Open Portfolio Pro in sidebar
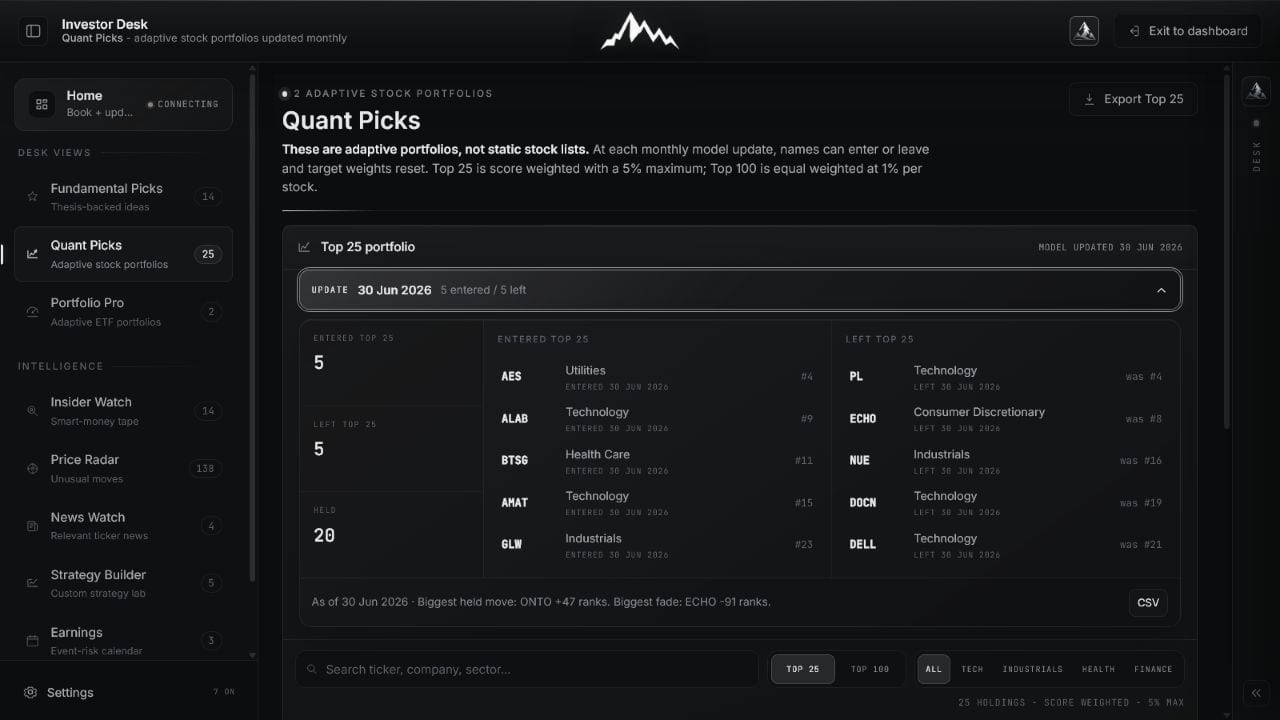This screenshot has height=720, width=1280. (123, 311)
